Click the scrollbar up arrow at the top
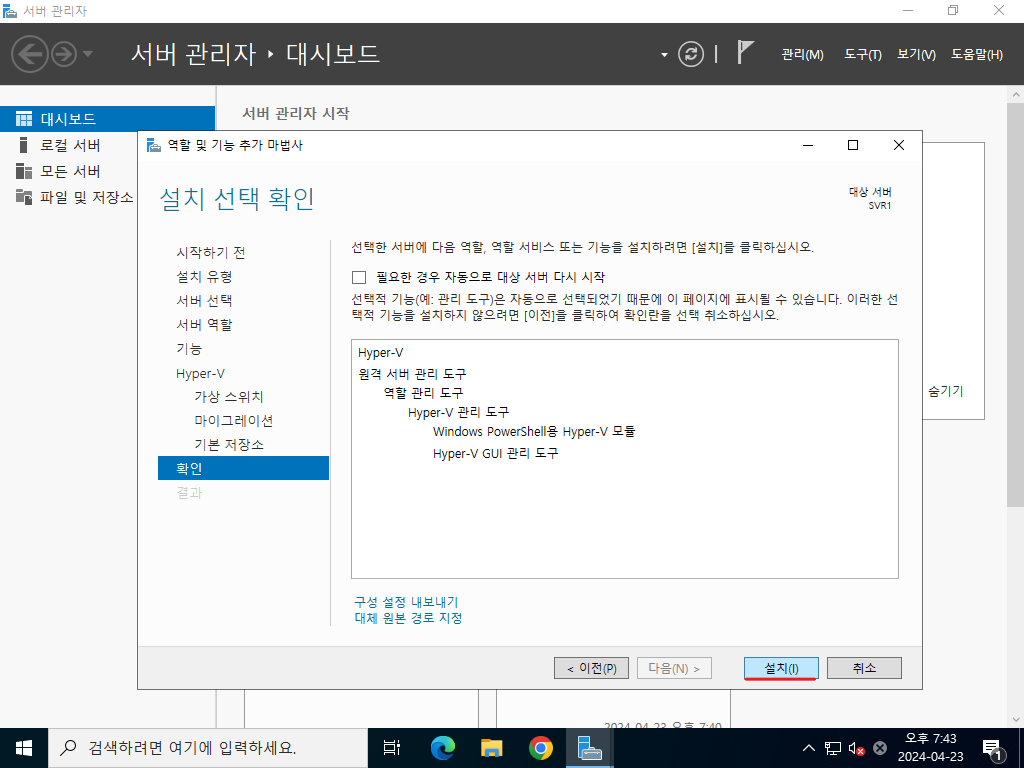1024x768 pixels. (1016, 94)
